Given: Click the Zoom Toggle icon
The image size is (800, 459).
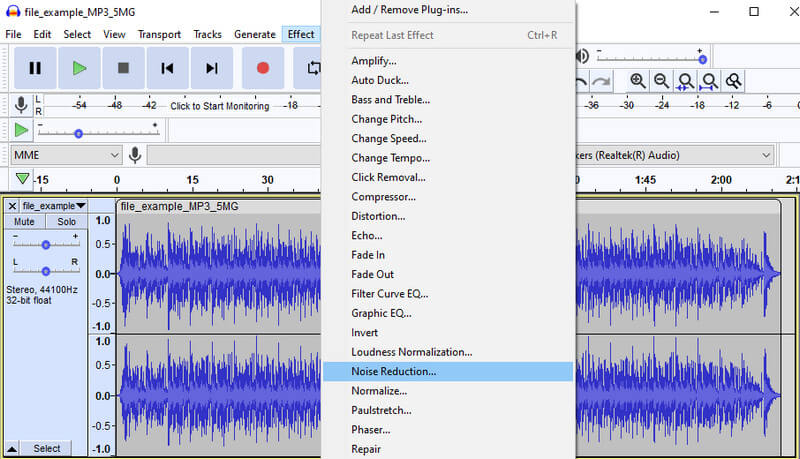Looking at the screenshot, I should tap(734, 81).
